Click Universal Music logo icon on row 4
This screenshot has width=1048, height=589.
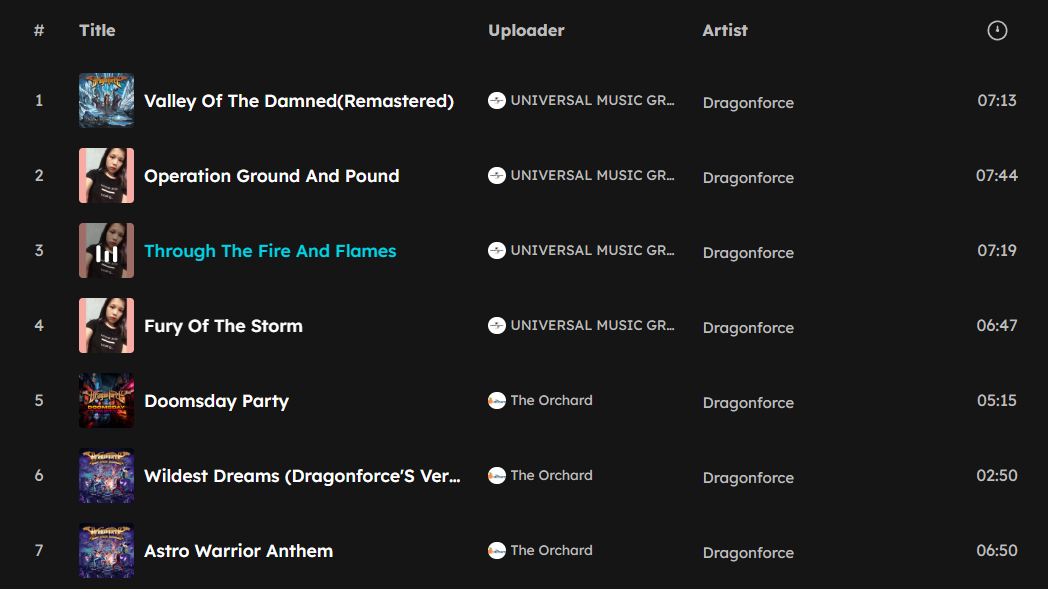497,325
